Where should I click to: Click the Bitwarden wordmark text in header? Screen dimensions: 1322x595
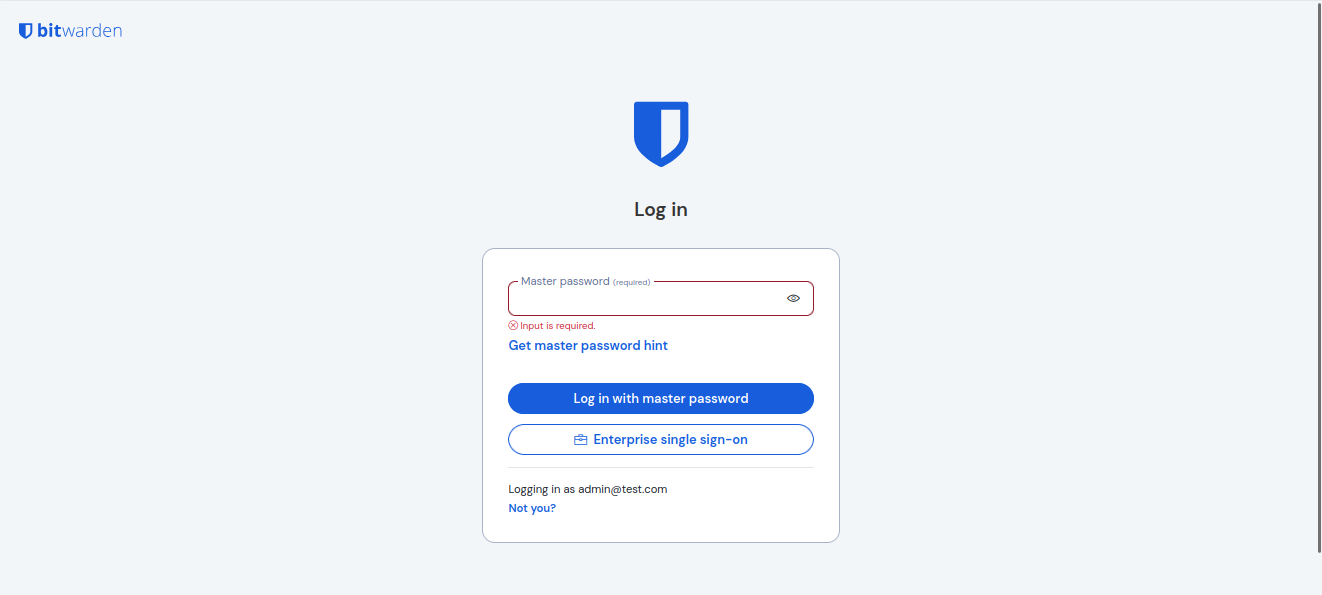79,31
